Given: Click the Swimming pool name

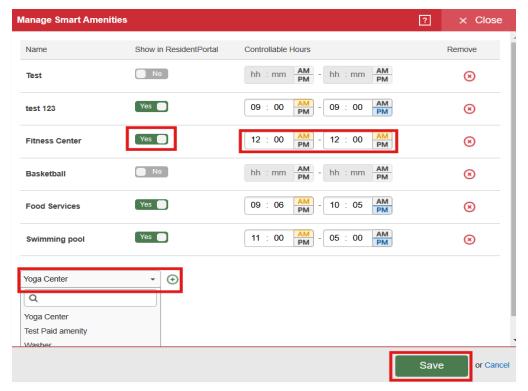Looking at the screenshot, I should [55, 239].
